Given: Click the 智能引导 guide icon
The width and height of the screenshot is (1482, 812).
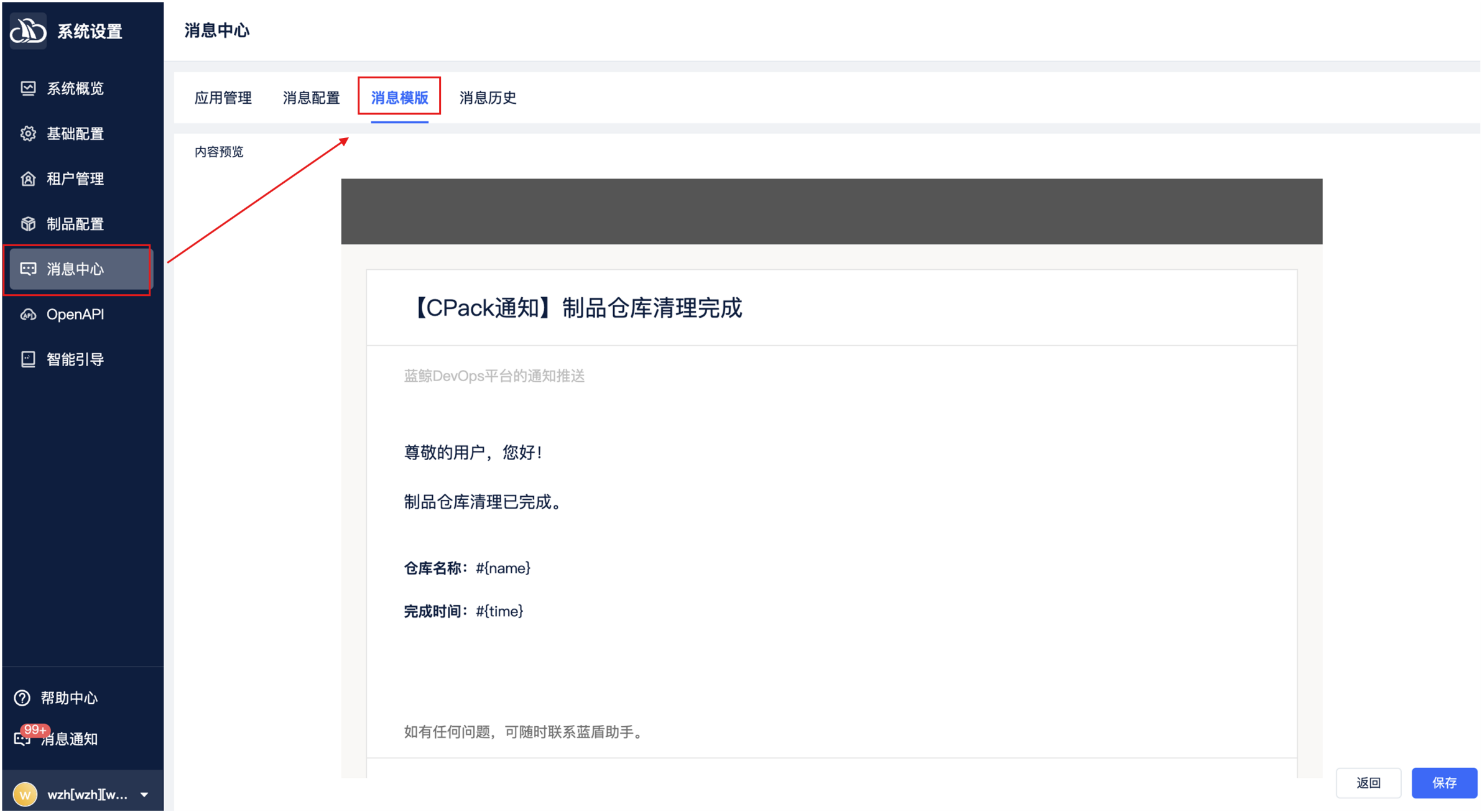Looking at the screenshot, I should (28, 359).
